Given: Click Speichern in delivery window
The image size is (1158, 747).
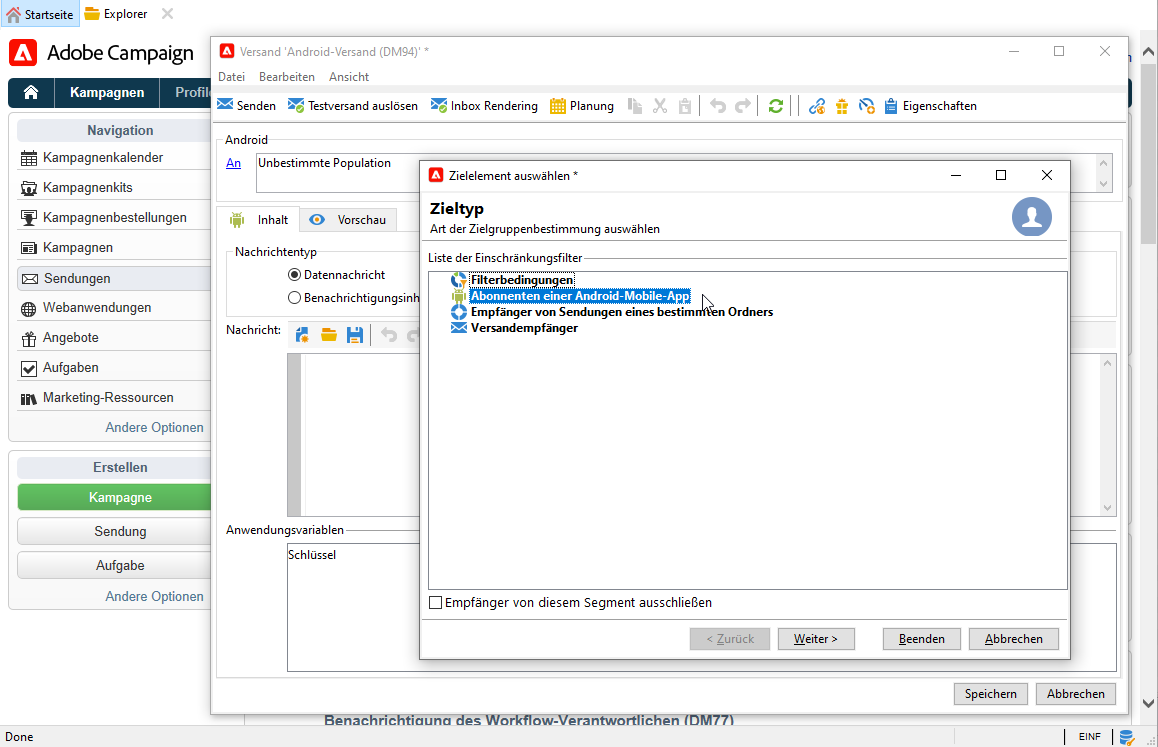Looking at the screenshot, I should click(x=990, y=694).
